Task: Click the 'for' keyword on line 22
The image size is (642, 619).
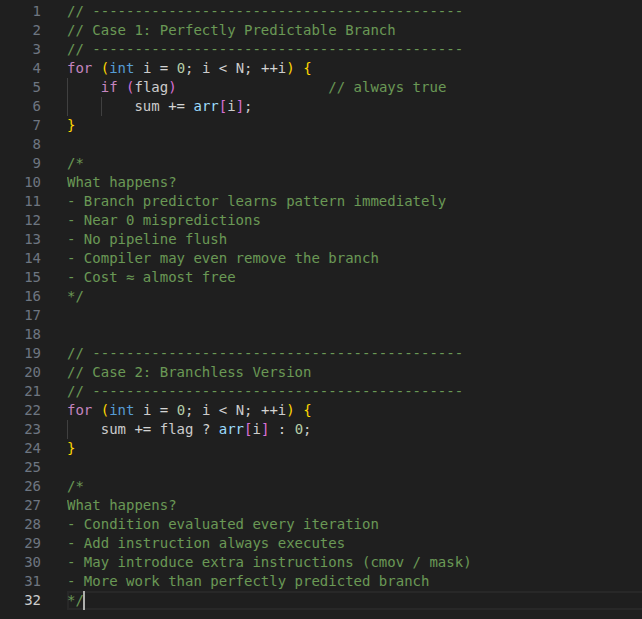Action: click(80, 410)
